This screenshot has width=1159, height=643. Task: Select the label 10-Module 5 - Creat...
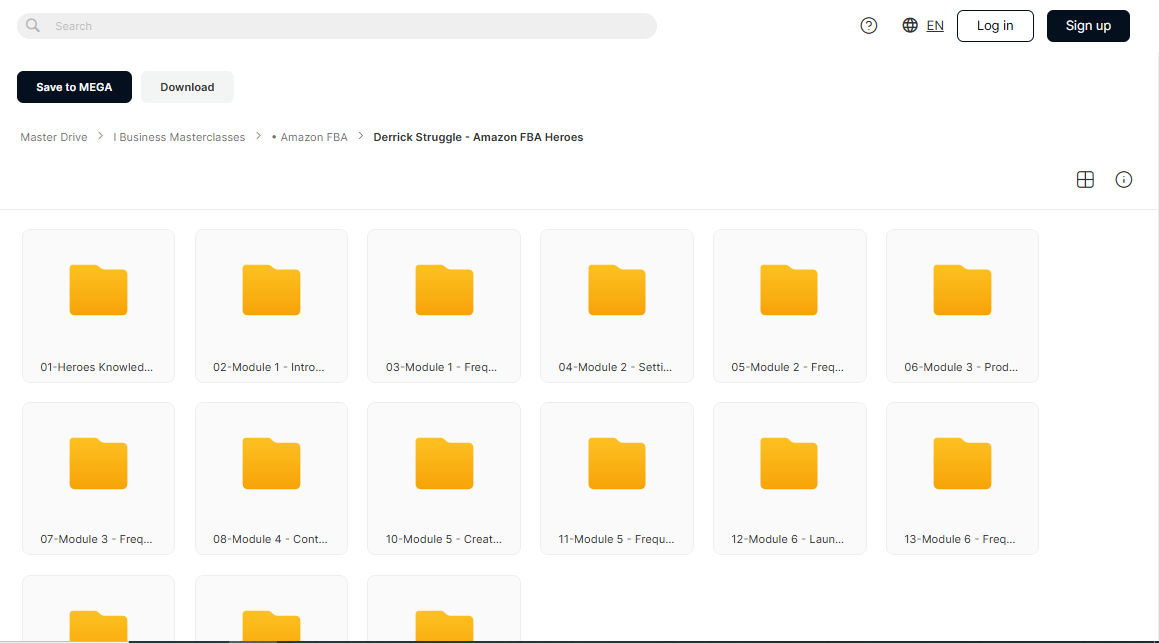click(443, 540)
